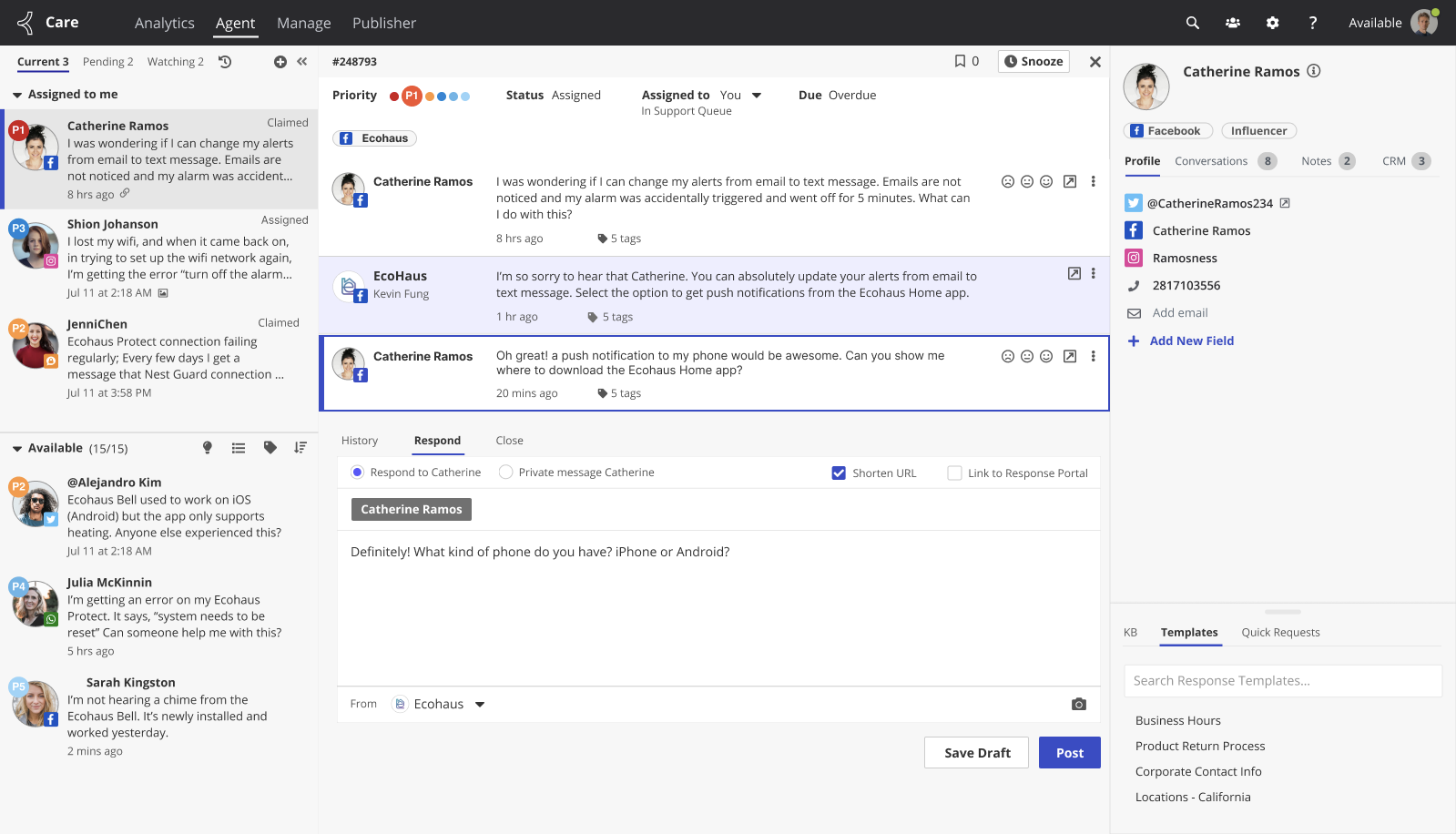Image resolution: width=1456 pixels, height=834 pixels.
Task: Switch to Pending 2 tab
Action: coord(108,62)
